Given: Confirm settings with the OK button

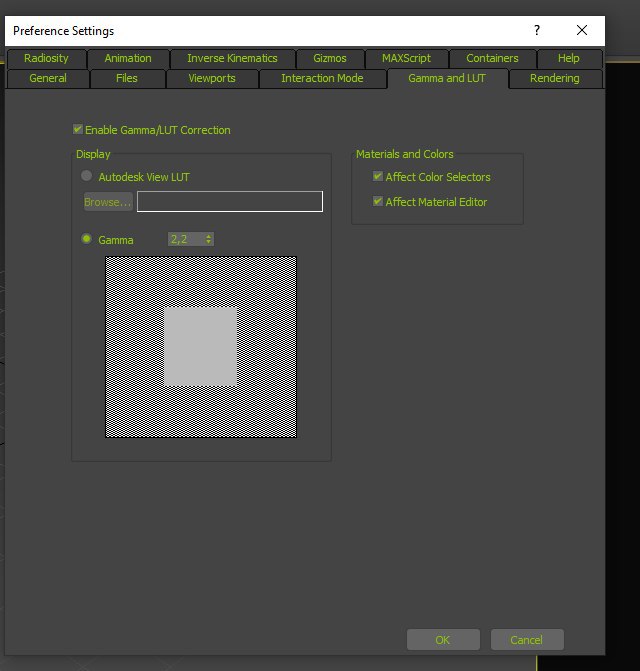Looking at the screenshot, I should [443, 640].
